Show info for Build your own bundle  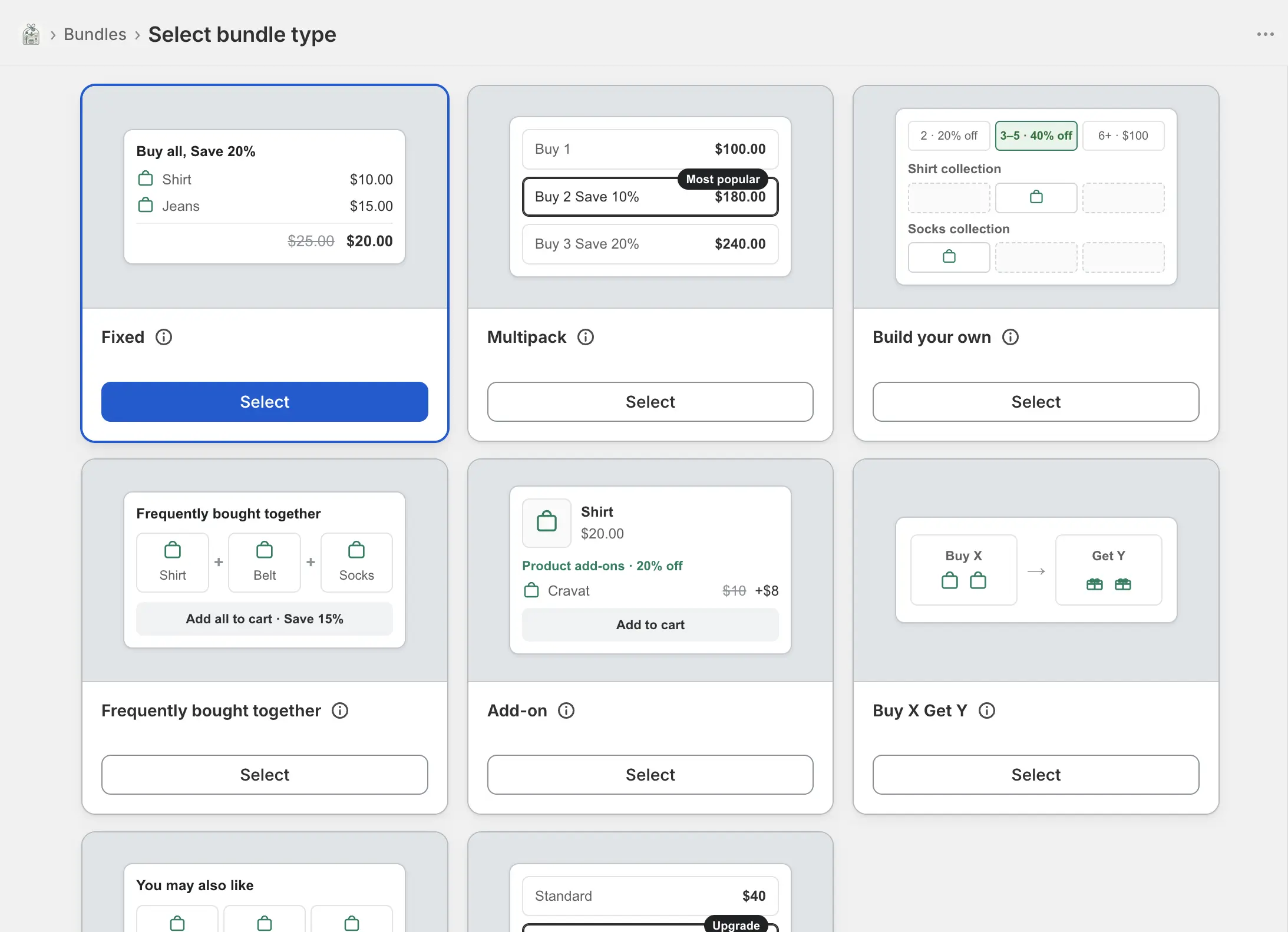pos(1010,337)
